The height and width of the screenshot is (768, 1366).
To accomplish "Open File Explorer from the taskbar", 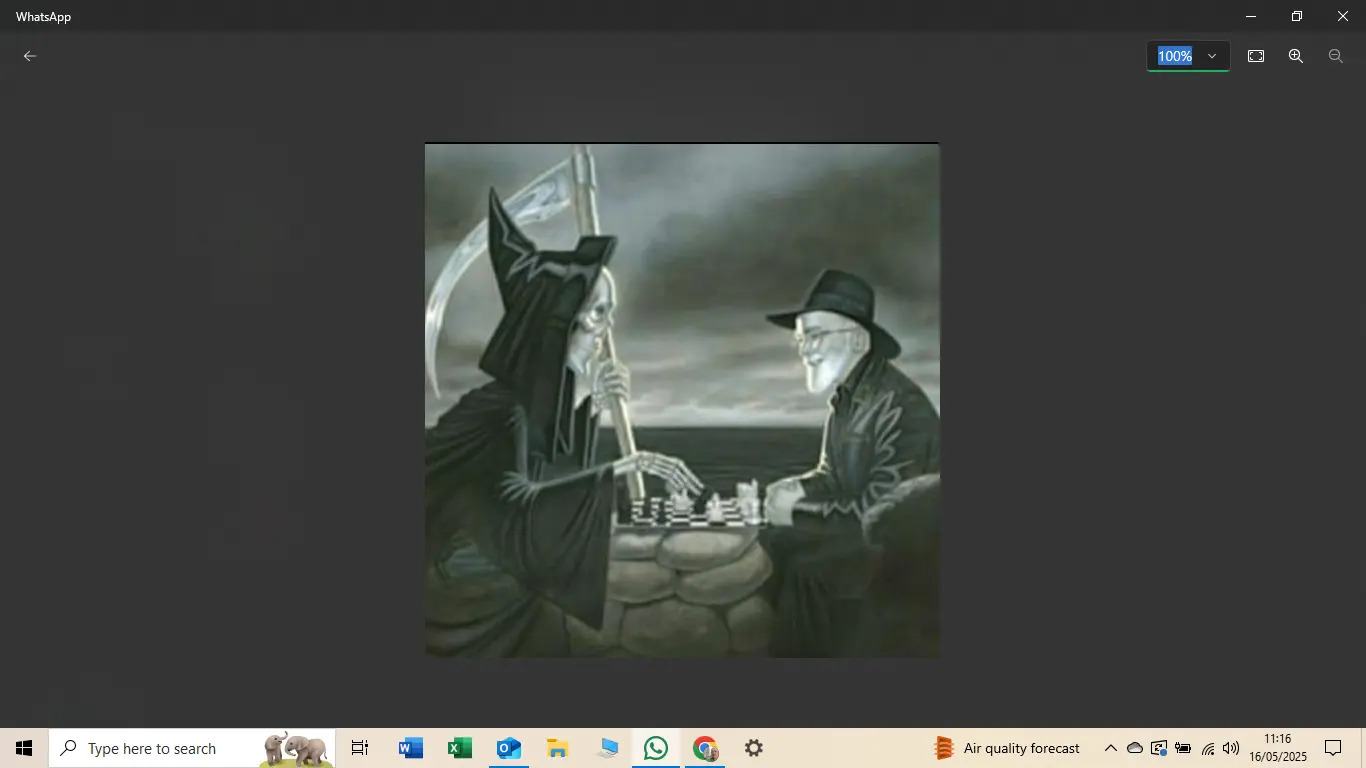I will click(x=558, y=748).
